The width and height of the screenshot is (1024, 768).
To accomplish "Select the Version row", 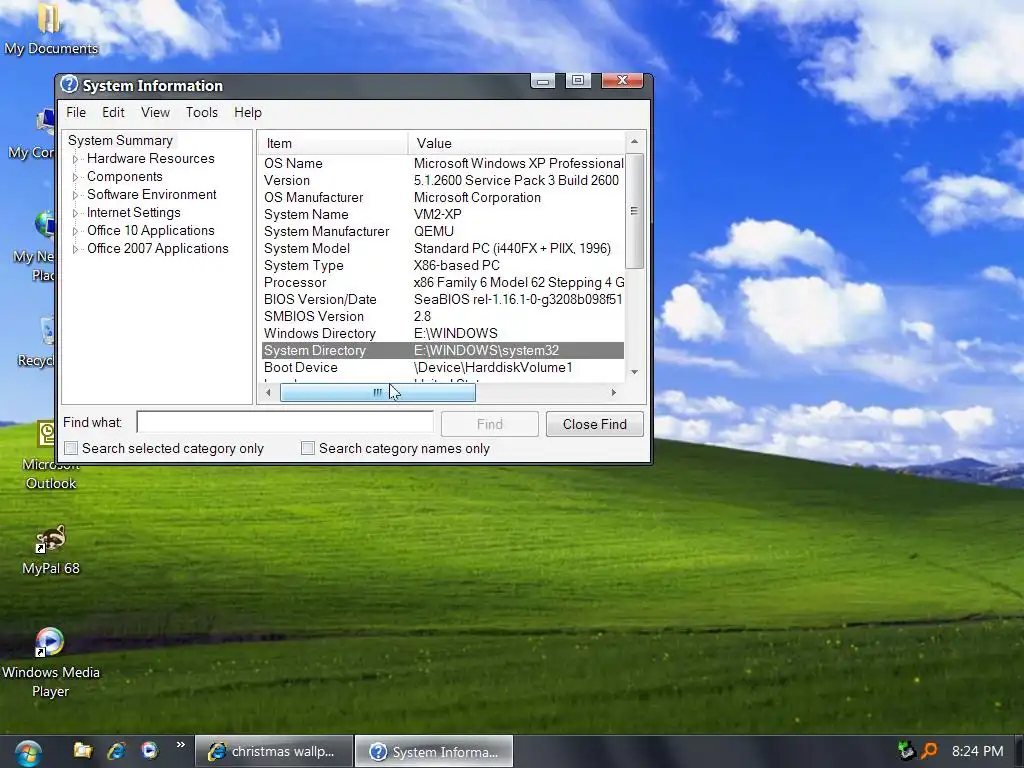I will click(443, 180).
